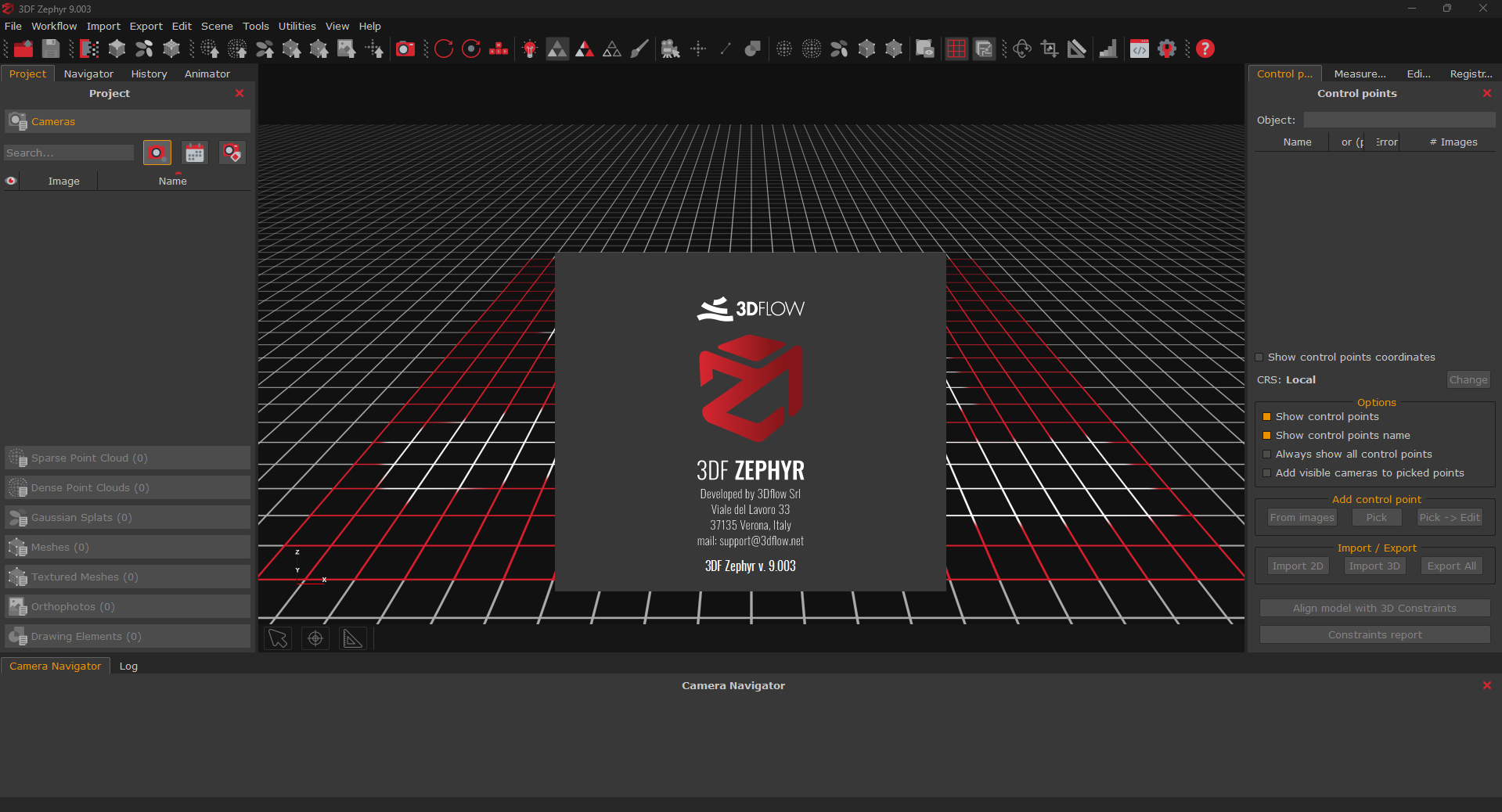Click the orbit rotate toolbar icon
This screenshot has width=1502, height=812.
coord(1022,49)
